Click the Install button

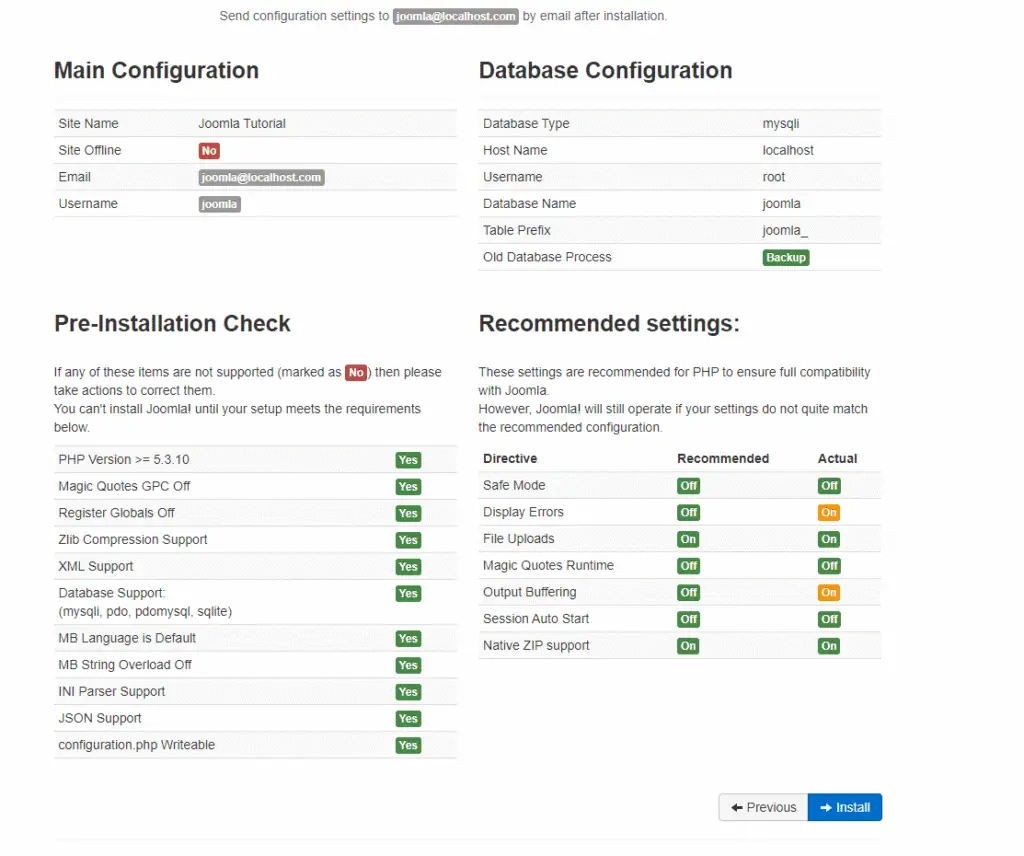click(844, 807)
